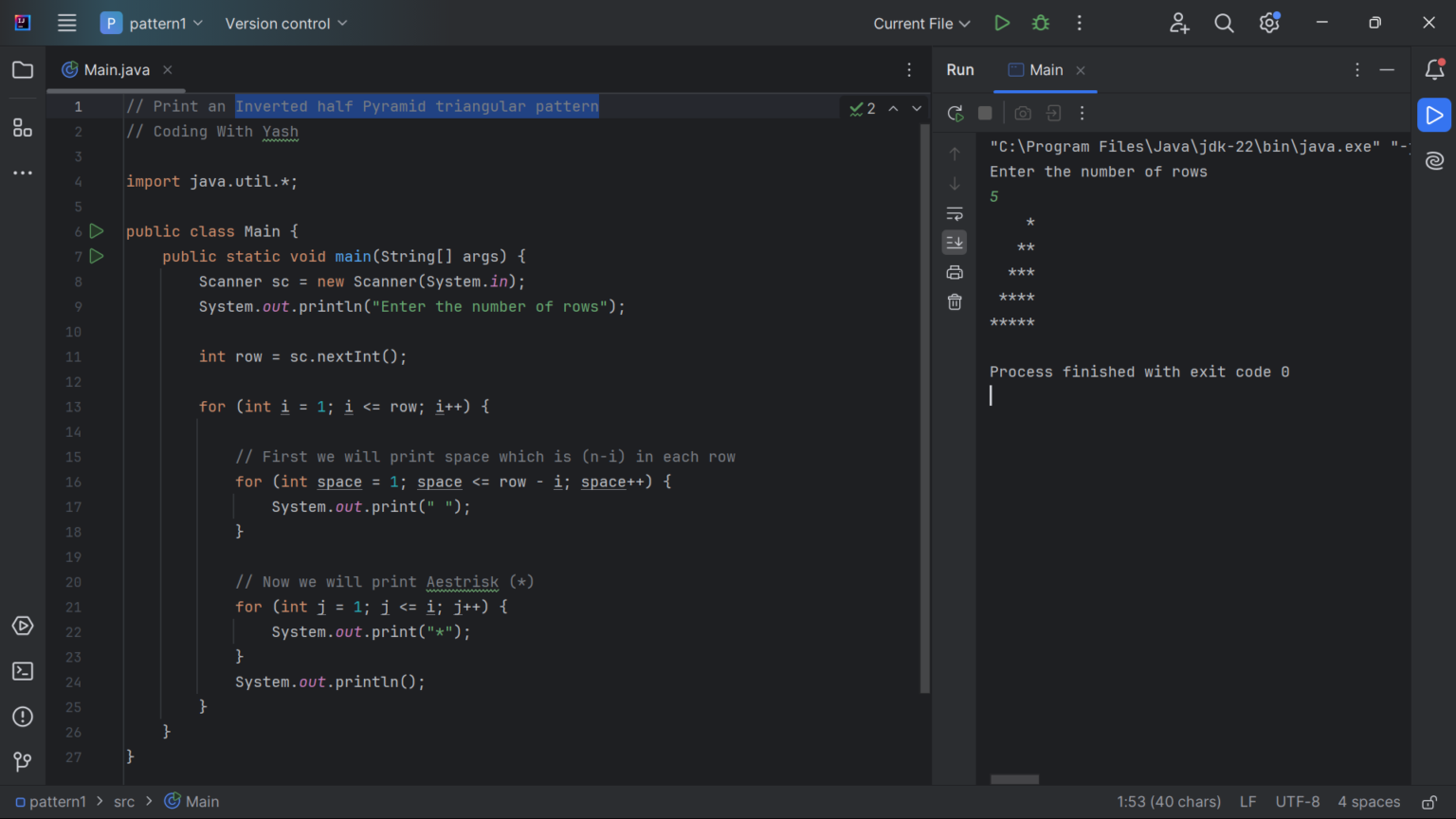
Task: Toggle read-only lock in status bar
Action: (x=1429, y=802)
